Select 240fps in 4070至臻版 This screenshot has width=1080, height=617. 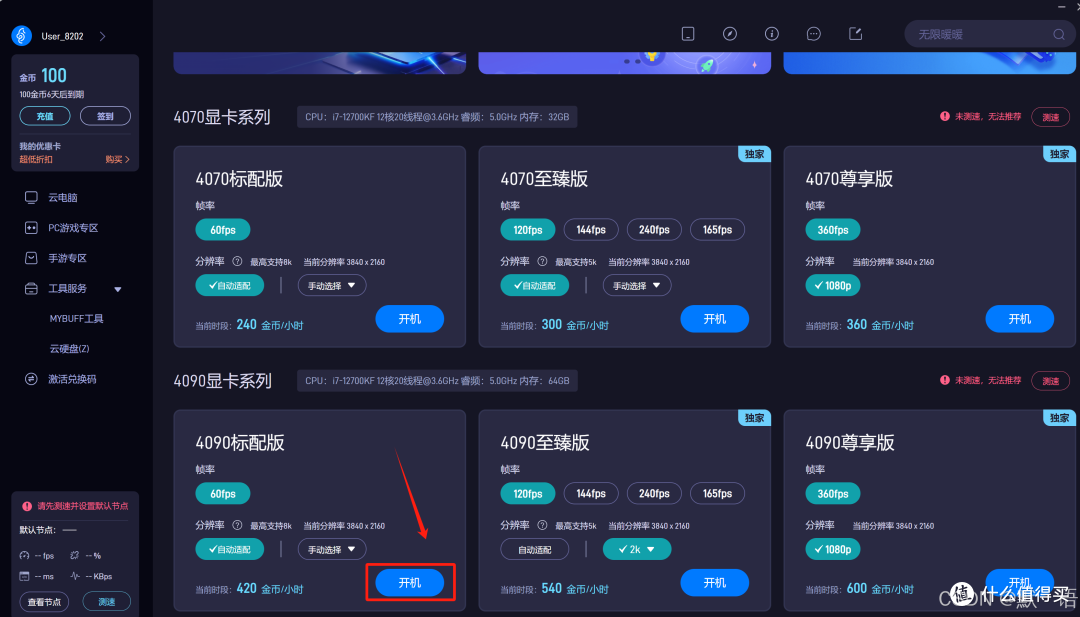point(654,230)
